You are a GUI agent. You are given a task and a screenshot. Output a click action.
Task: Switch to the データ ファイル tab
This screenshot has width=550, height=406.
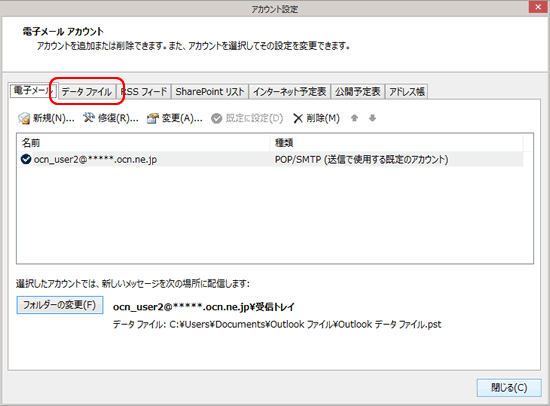pyautogui.click(x=86, y=92)
